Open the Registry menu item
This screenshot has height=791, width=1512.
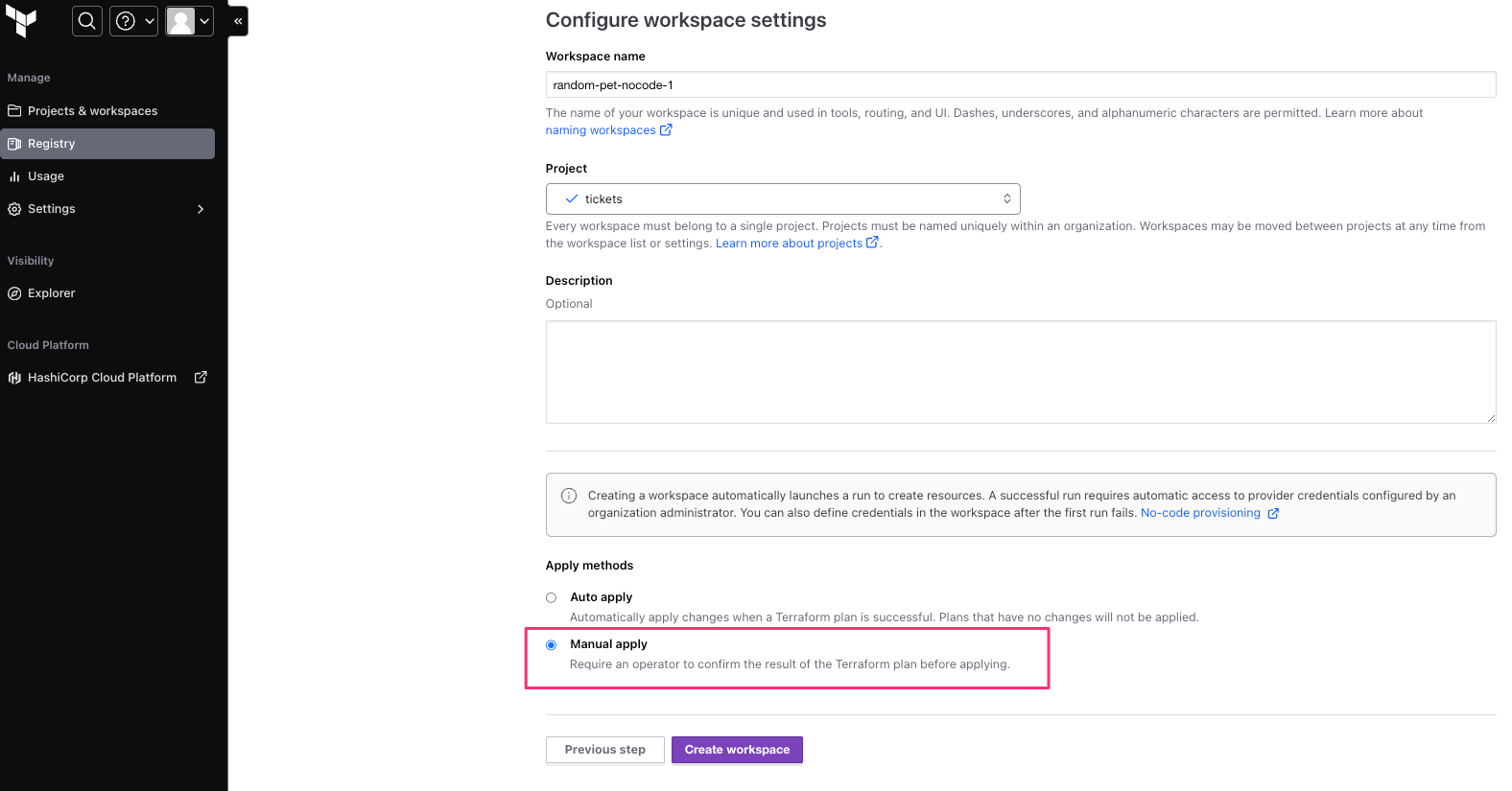tap(51, 144)
